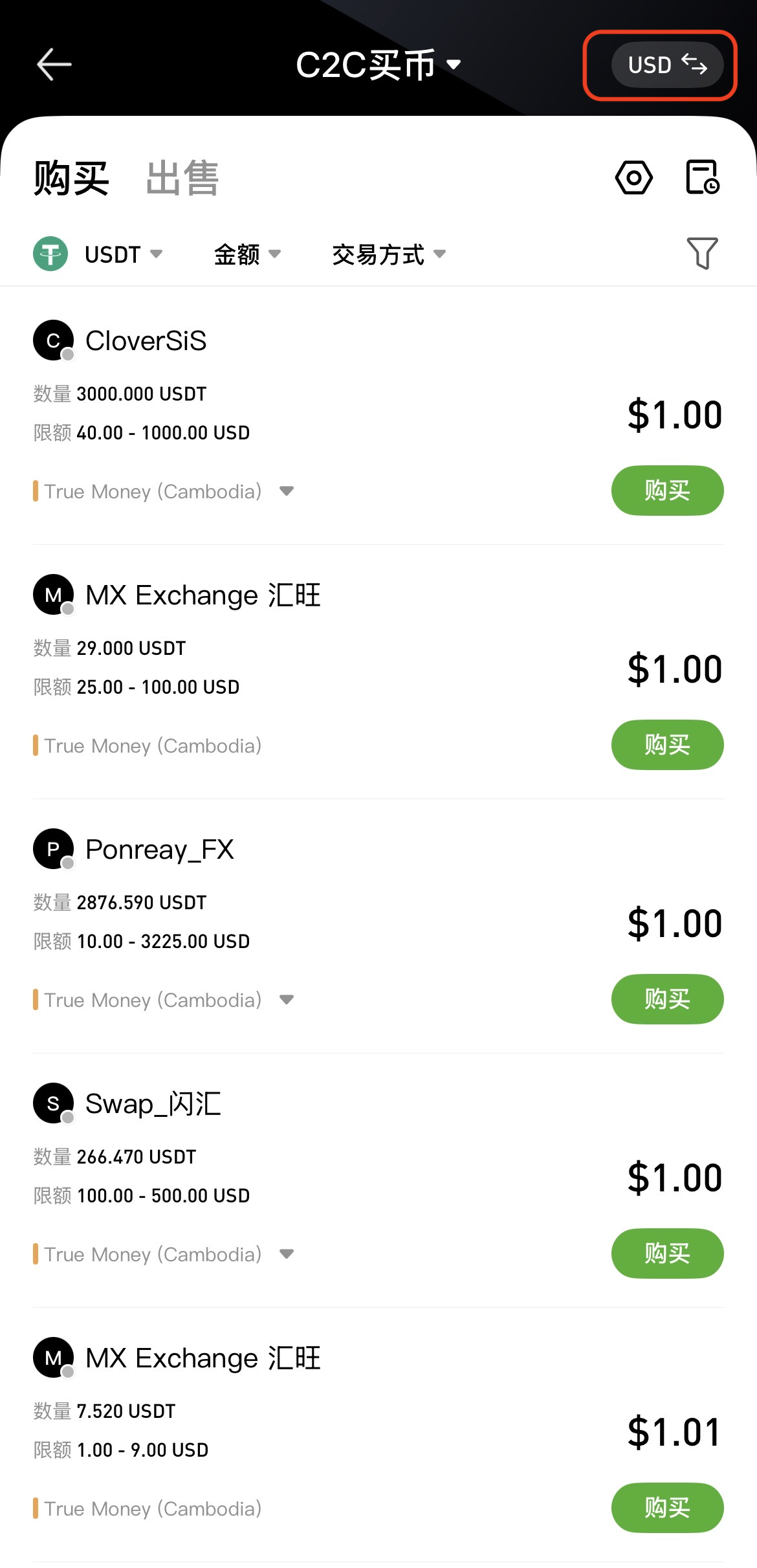The width and height of the screenshot is (757, 1568).
Task: Open the C2C买币 title dropdown
Action: tap(378, 65)
